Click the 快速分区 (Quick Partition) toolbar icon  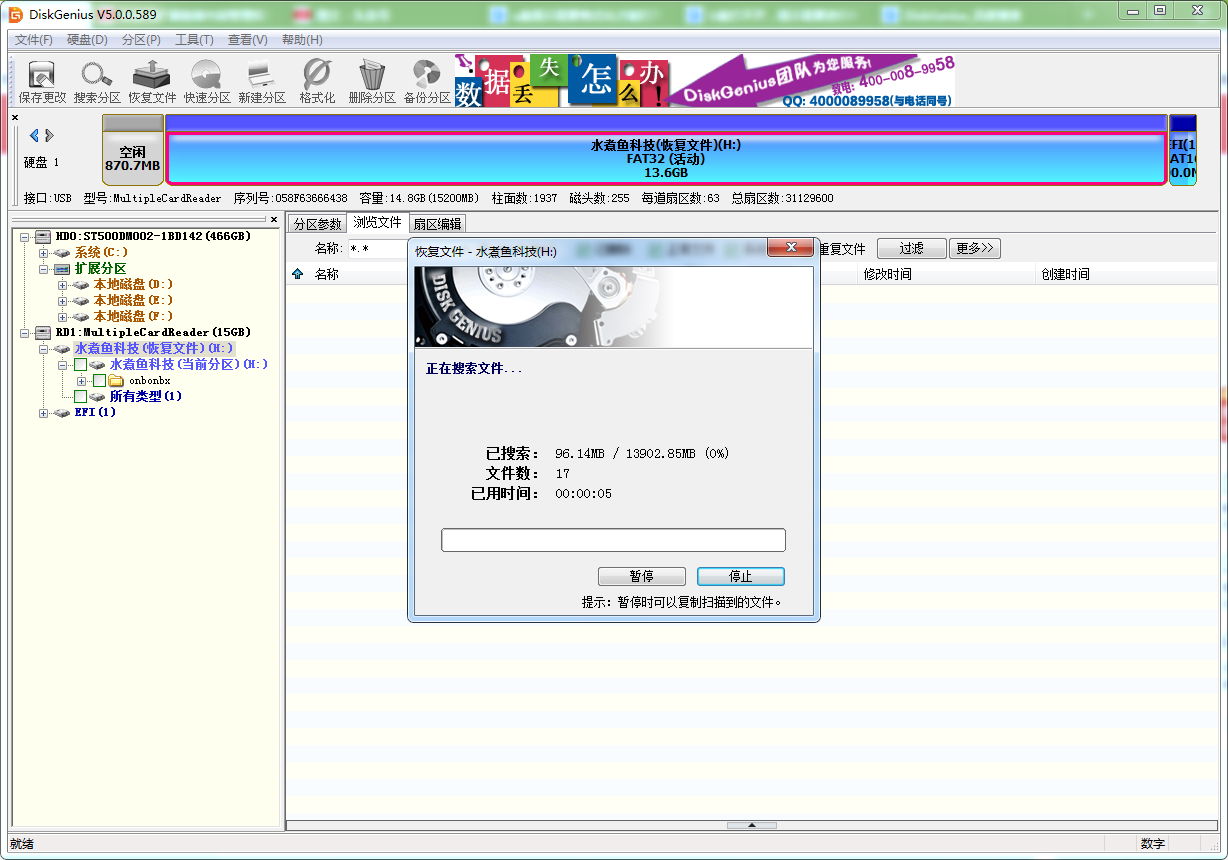click(x=207, y=82)
